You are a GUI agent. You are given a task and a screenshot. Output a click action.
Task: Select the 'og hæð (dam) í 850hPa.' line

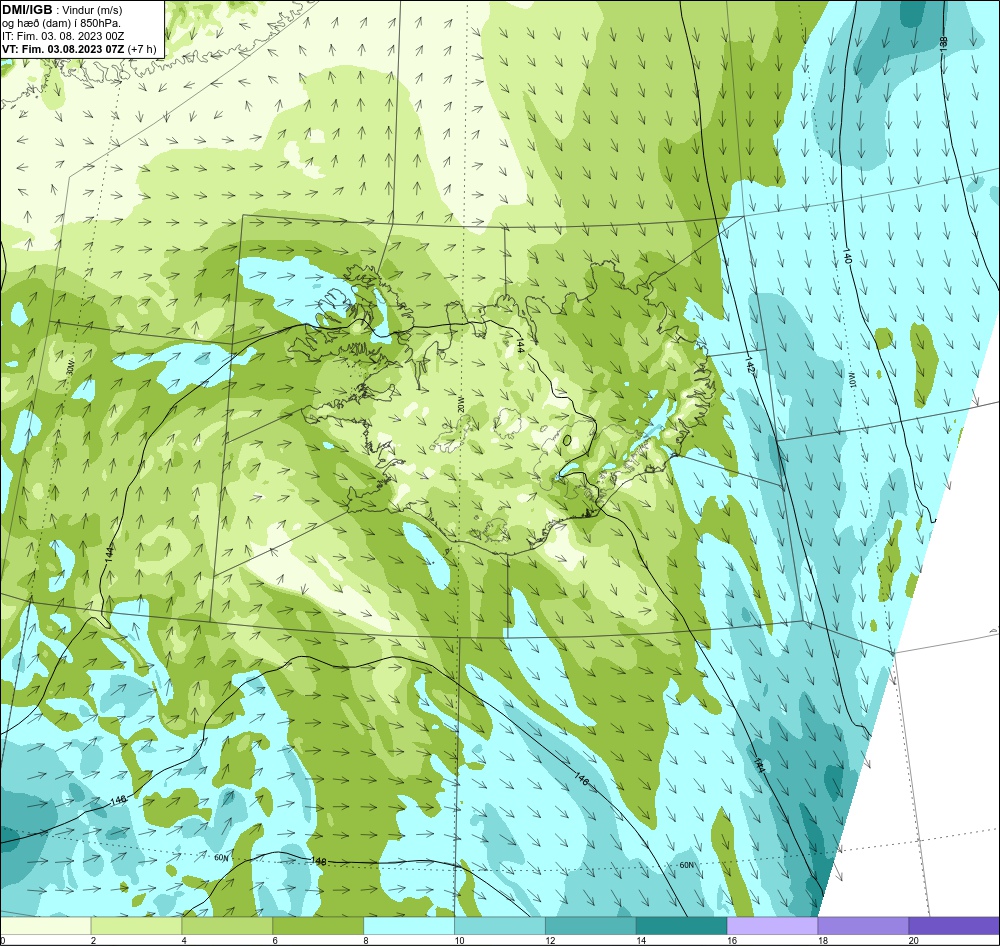click(x=62, y=24)
